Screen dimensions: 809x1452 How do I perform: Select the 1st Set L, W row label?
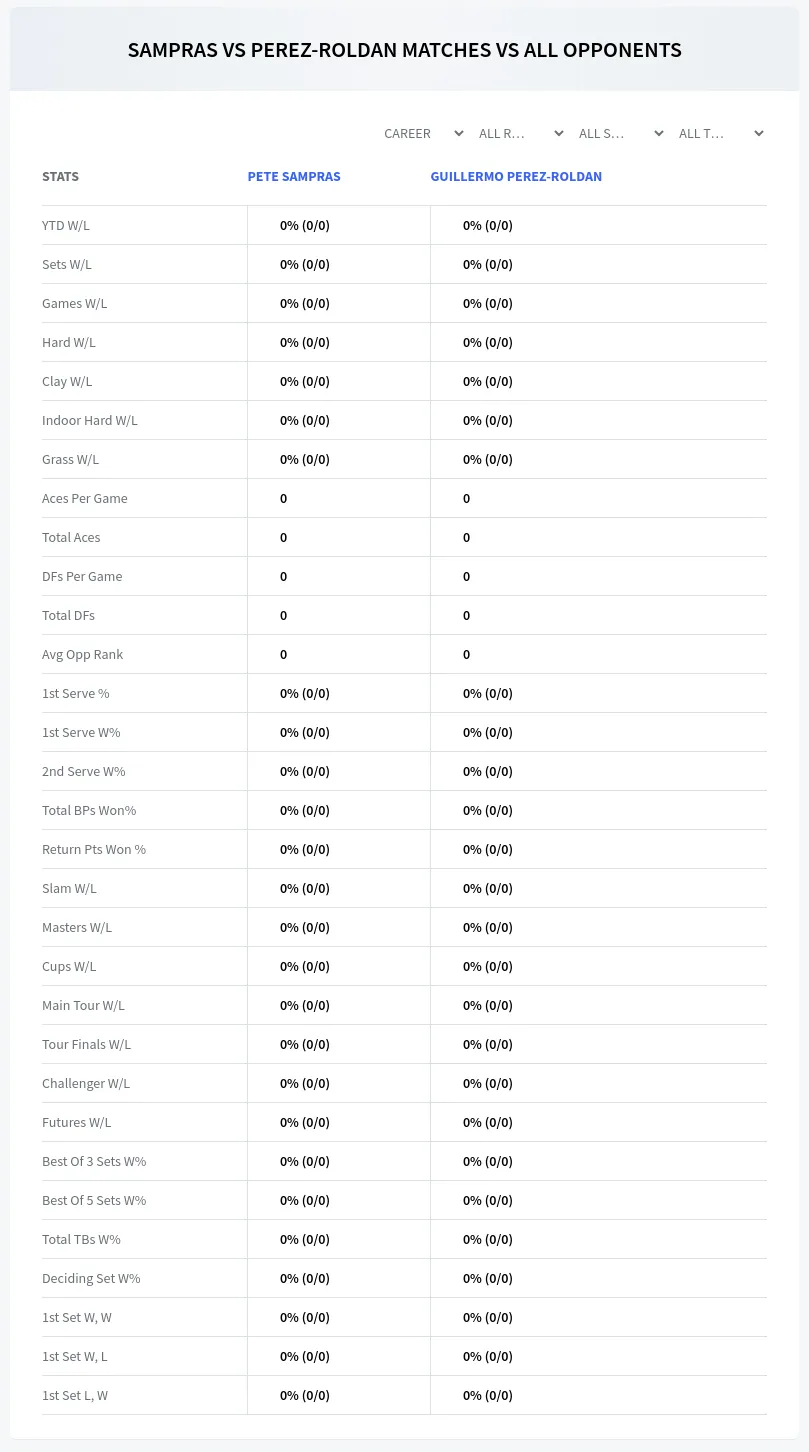tap(75, 1395)
